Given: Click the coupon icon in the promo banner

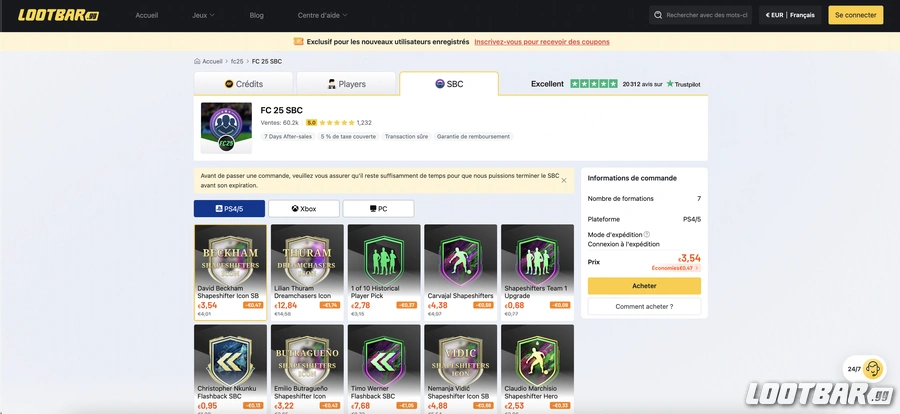Looking at the screenshot, I should point(298,41).
